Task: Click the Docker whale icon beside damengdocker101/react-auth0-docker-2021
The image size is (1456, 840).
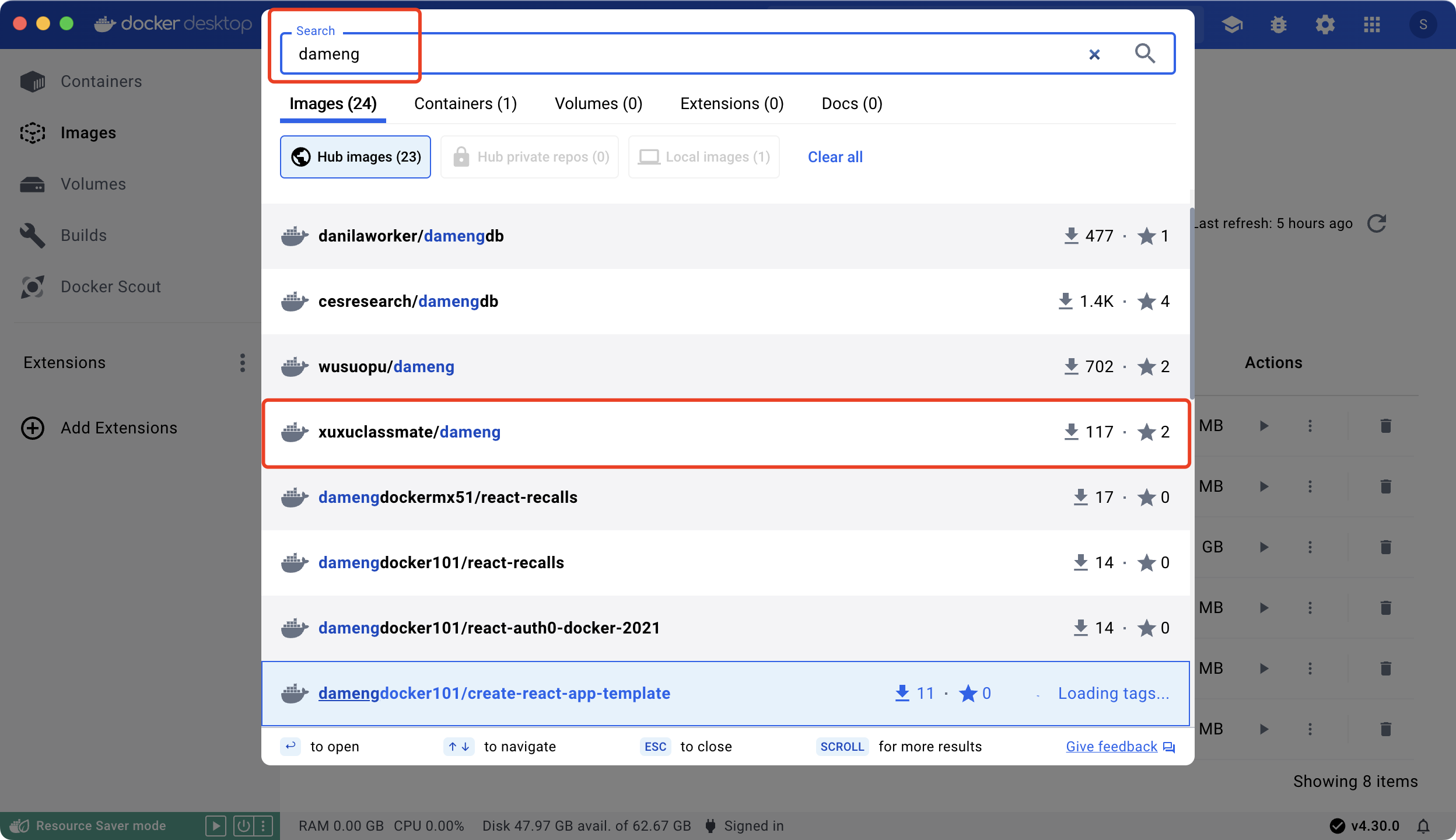Action: (x=295, y=628)
